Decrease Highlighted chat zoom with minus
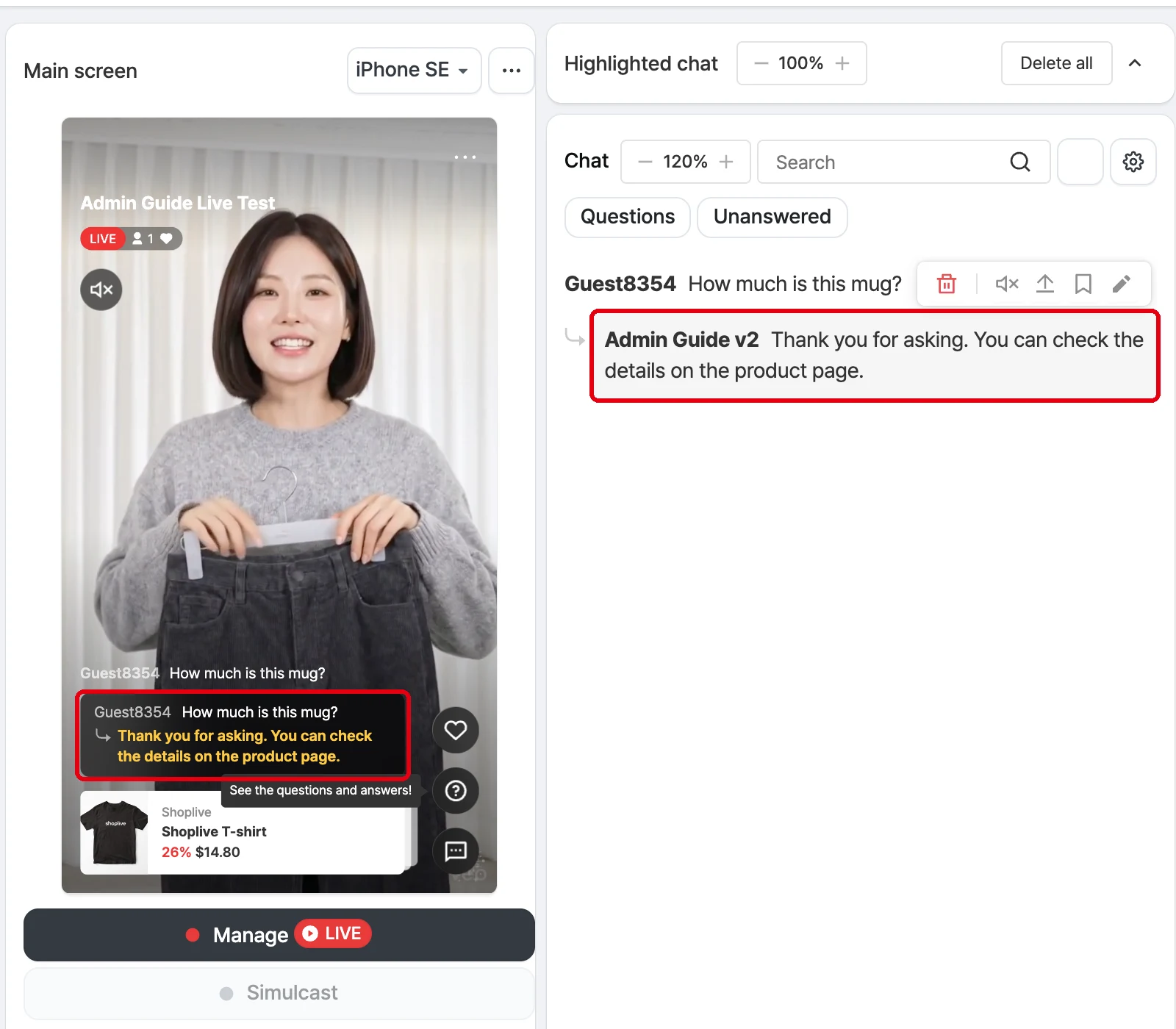This screenshot has height=1029, width=1176. click(x=761, y=63)
